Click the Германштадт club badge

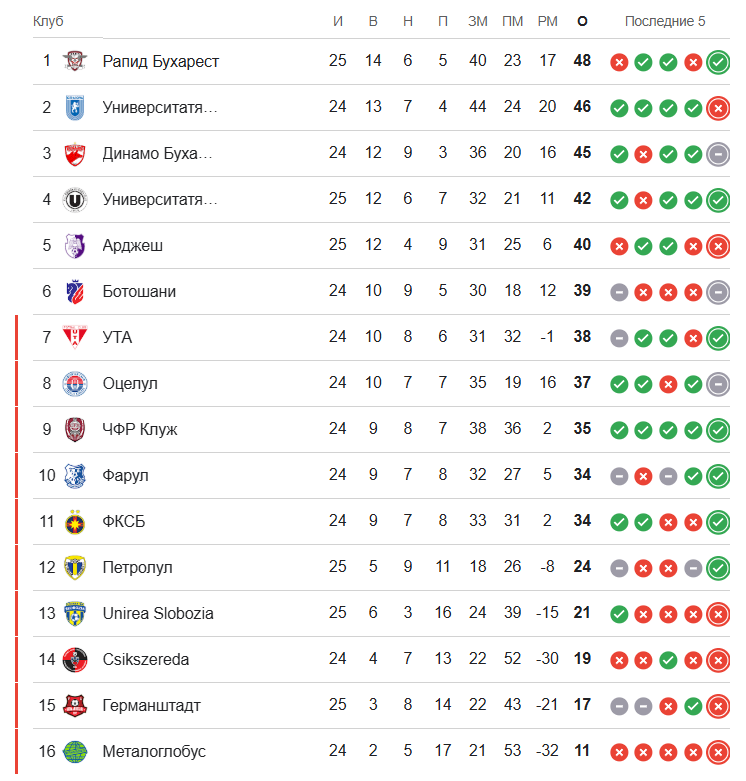pyautogui.click(x=75, y=705)
